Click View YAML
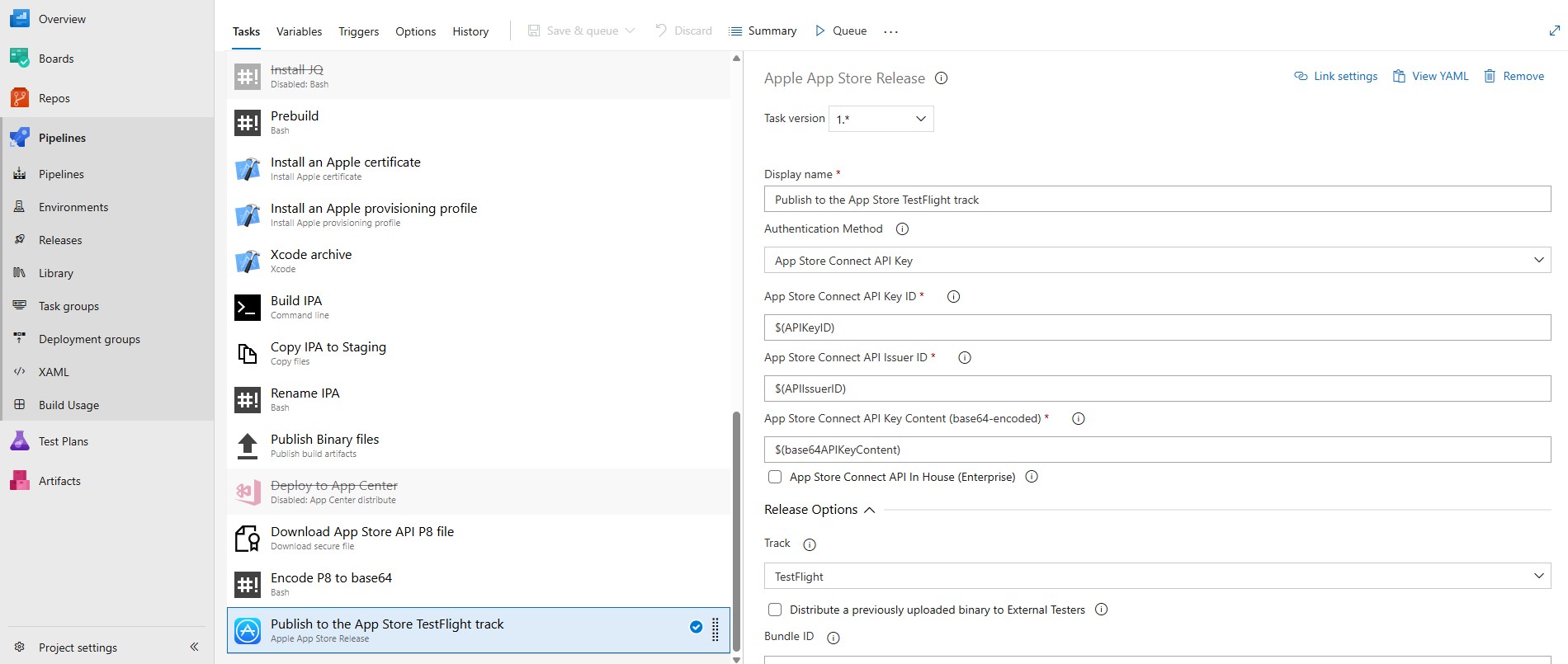1568x664 pixels. click(x=1431, y=76)
